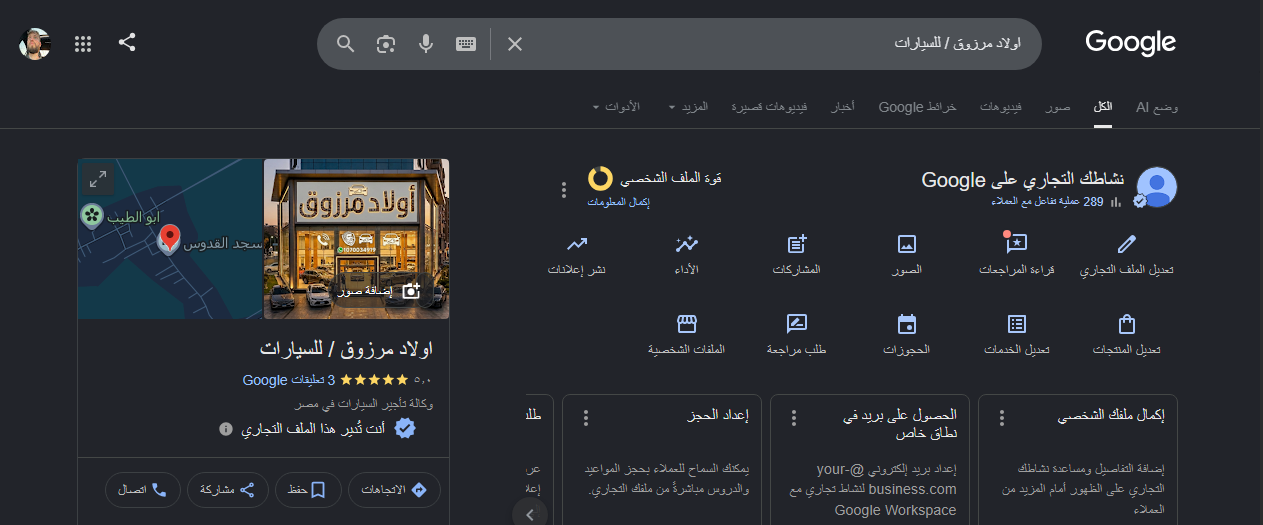Open the account profile avatar
Image resolution: width=1263 pixels, height=525 pixels.
35,43
